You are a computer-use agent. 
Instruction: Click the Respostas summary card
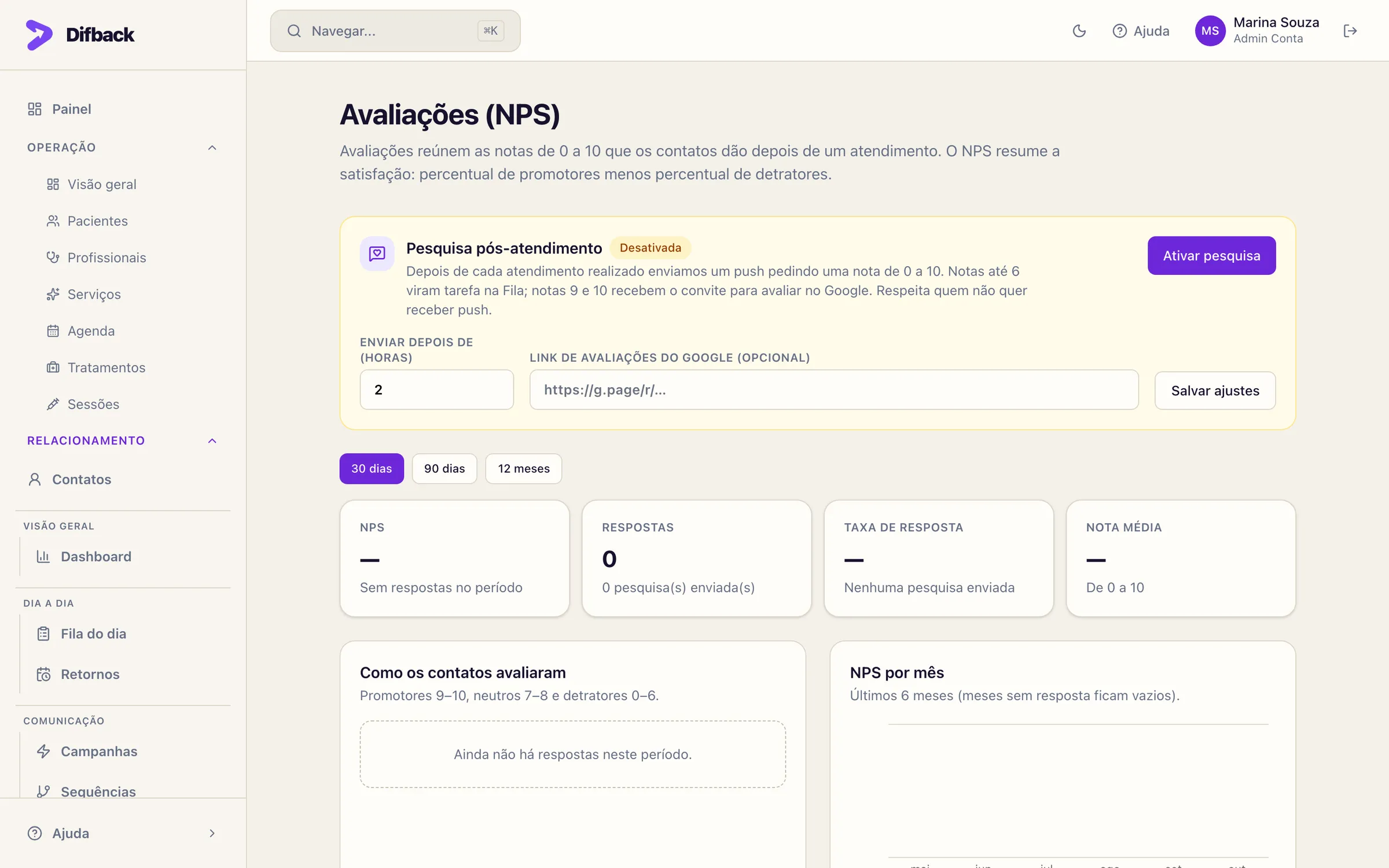tap(696, 558)
